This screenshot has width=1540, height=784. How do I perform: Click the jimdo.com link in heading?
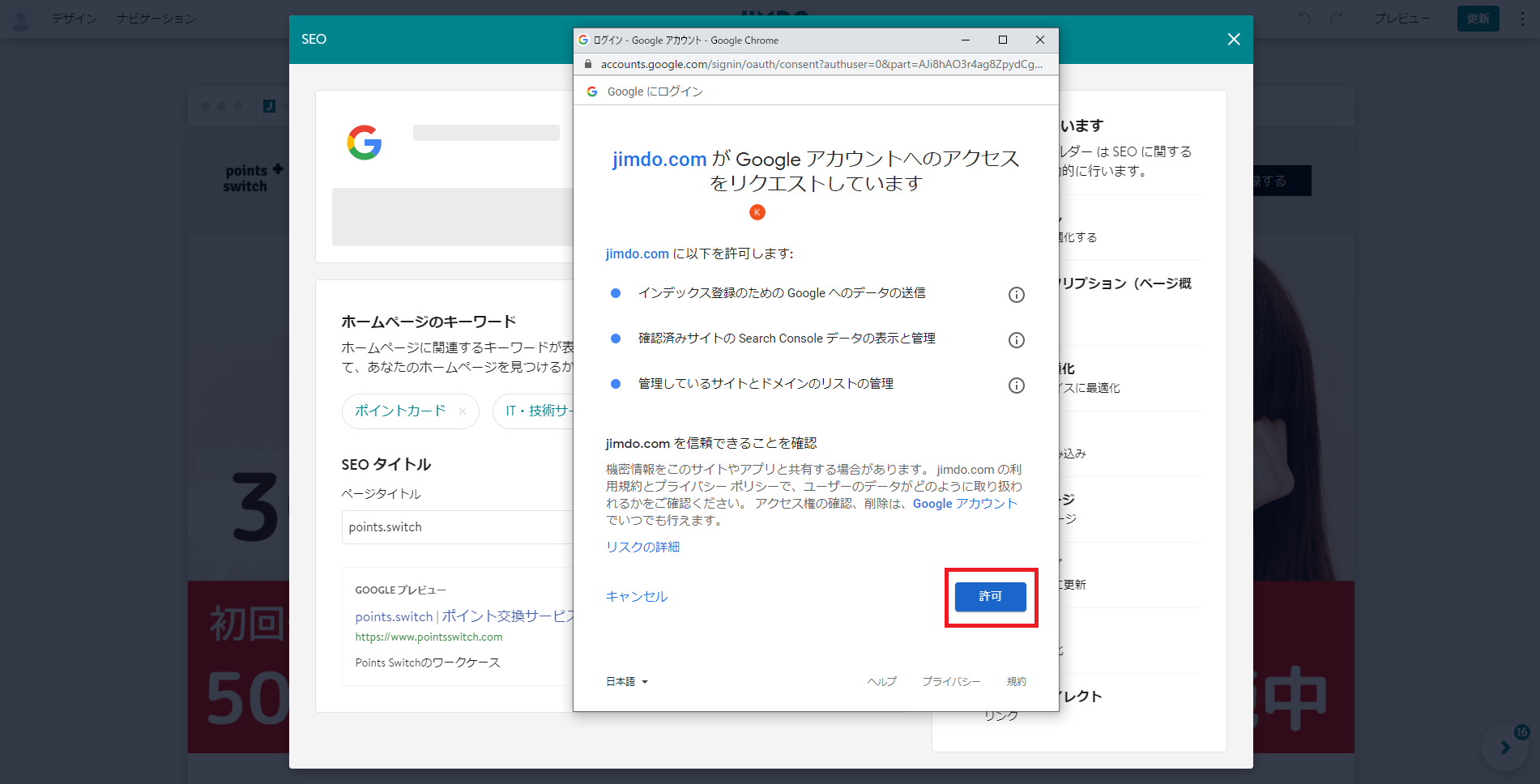(x=659, y=160)
